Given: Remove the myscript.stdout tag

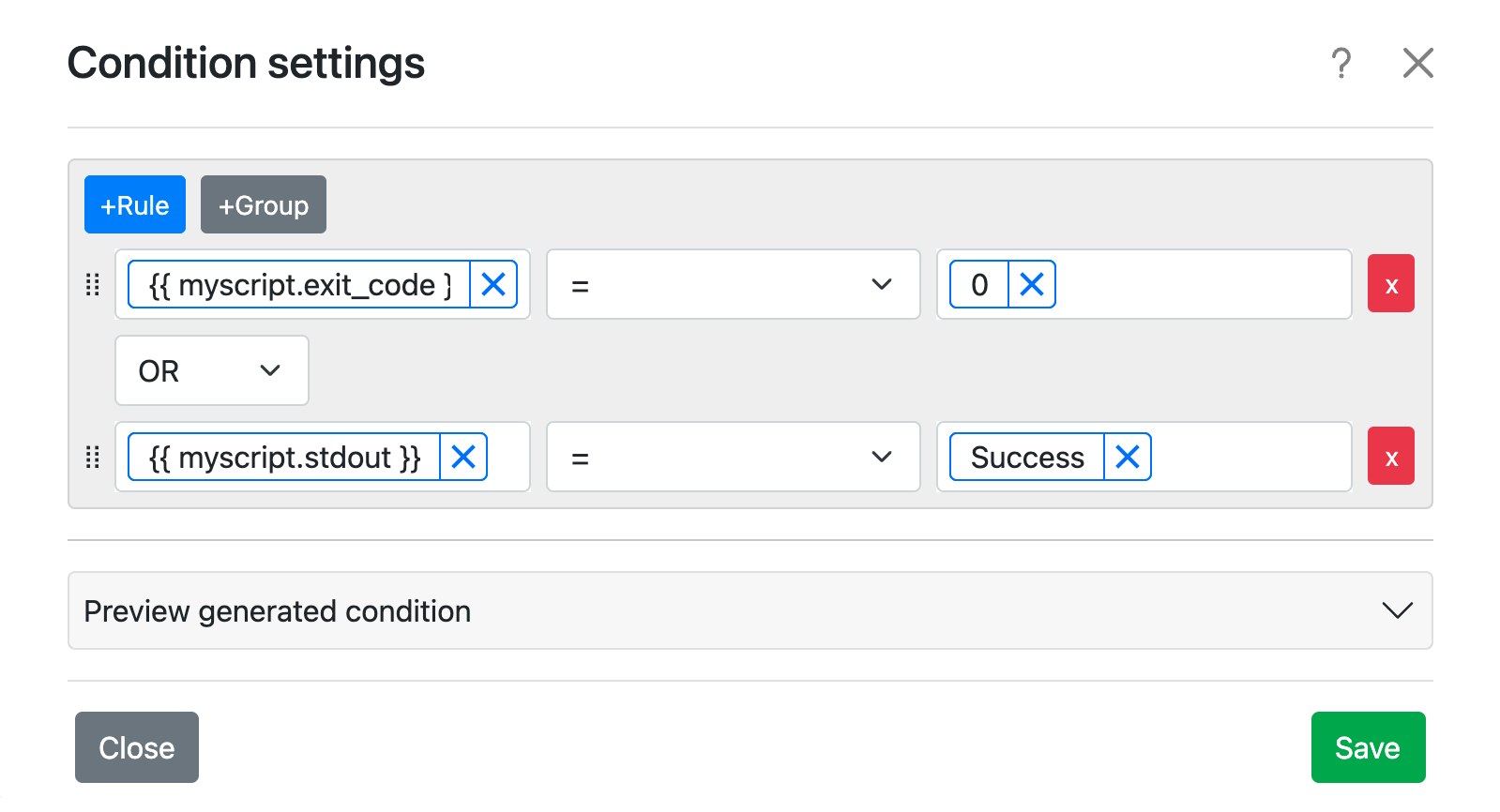Looking at the screenshot, I should click(463, 457).
